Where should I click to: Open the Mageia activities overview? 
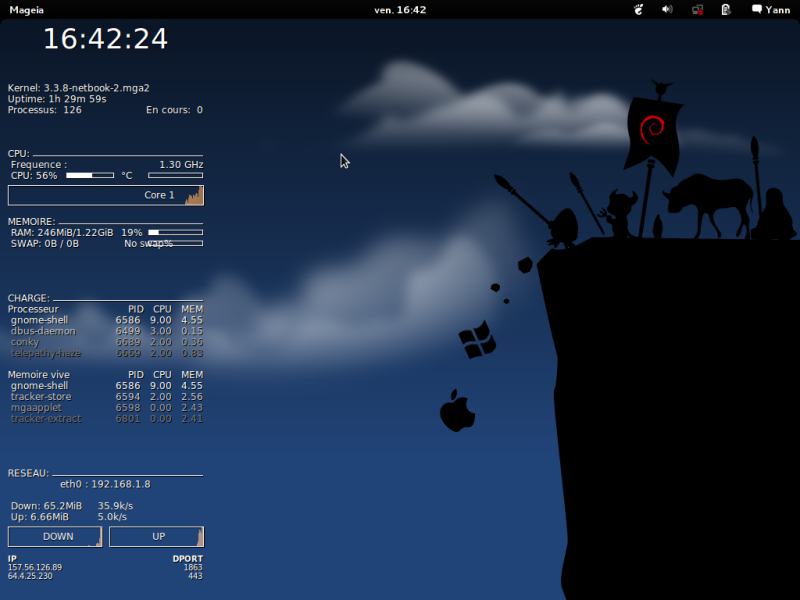pyautogui.click(x=27, y=10)
